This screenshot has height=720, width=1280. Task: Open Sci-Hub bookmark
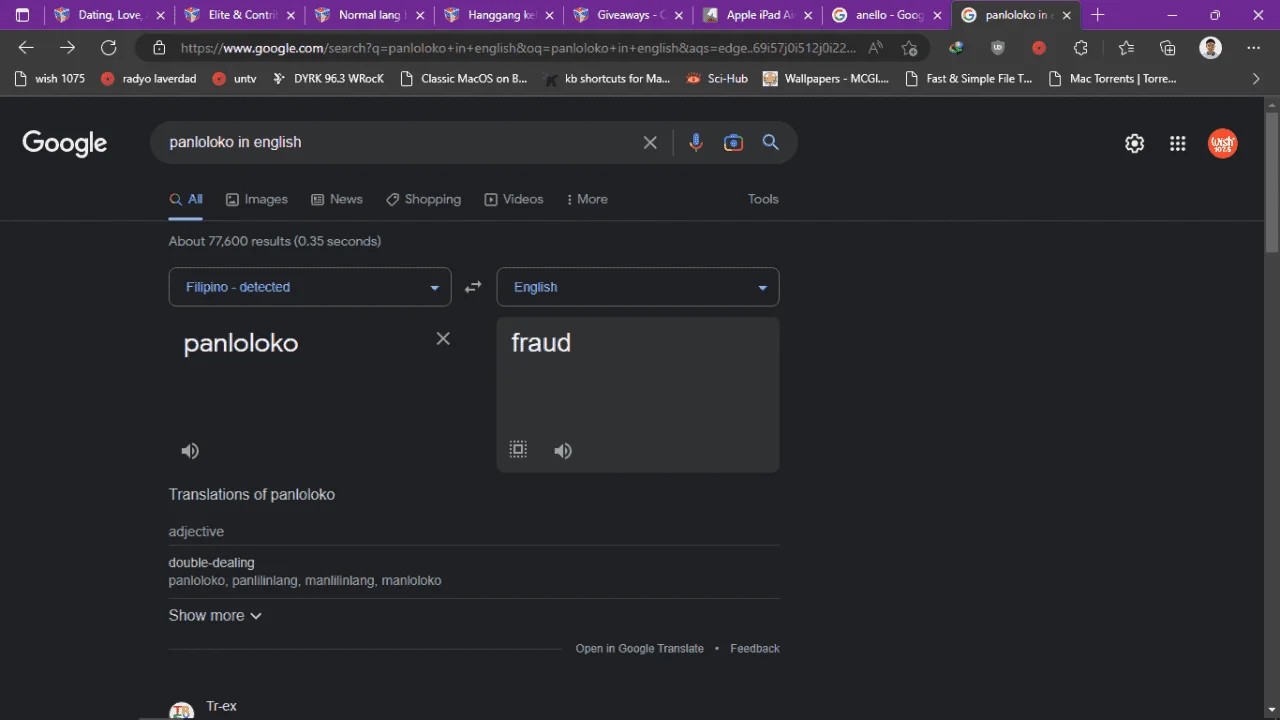pos(717,78)
